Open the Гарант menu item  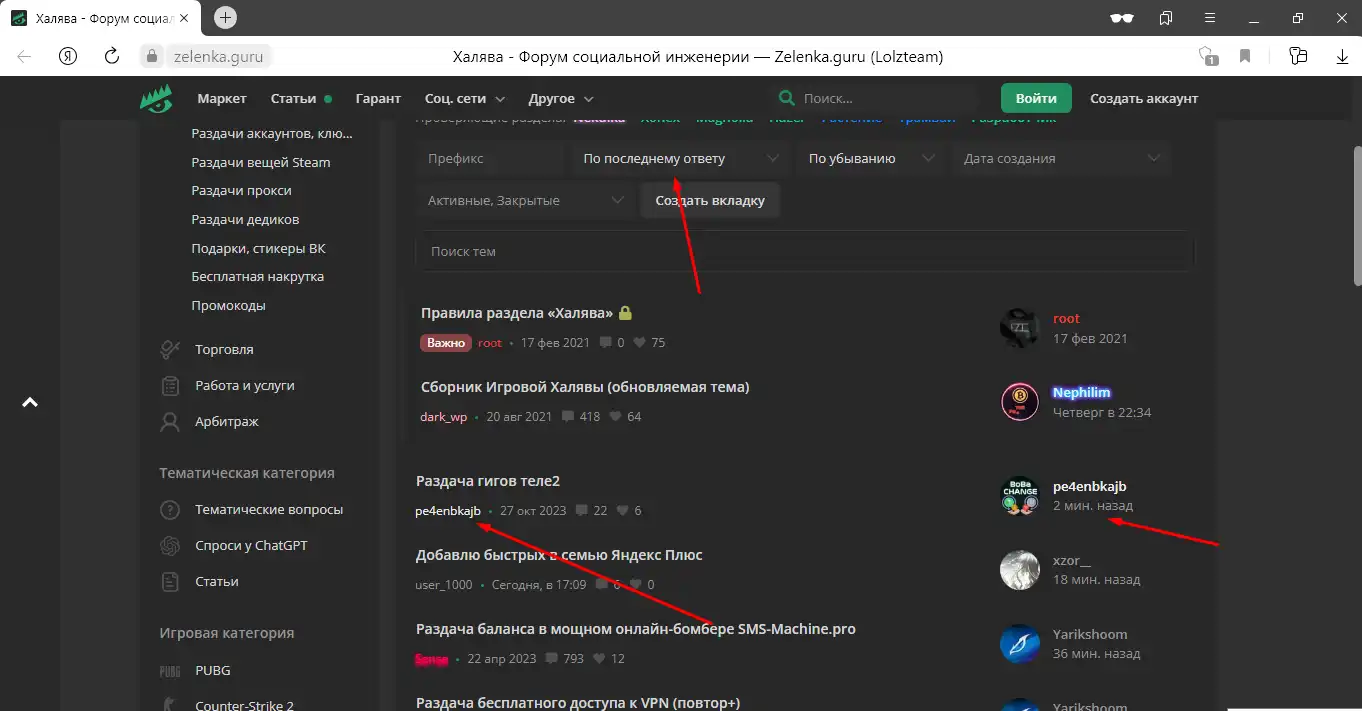(378, 98)
